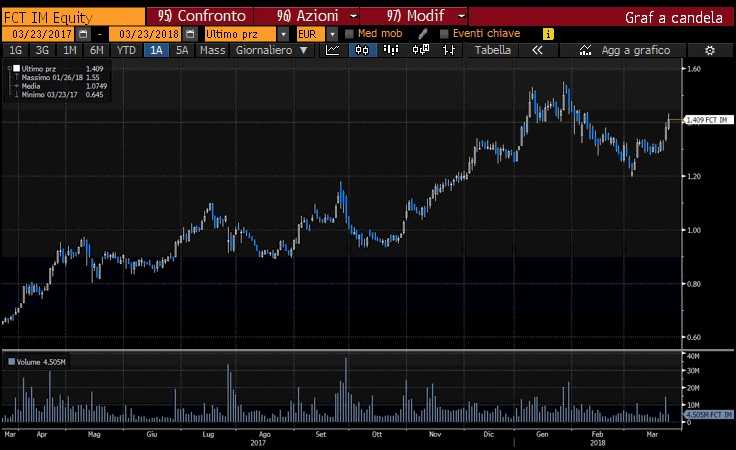
Task: Select the 1M time range tab
Action: tap(69, 50)
